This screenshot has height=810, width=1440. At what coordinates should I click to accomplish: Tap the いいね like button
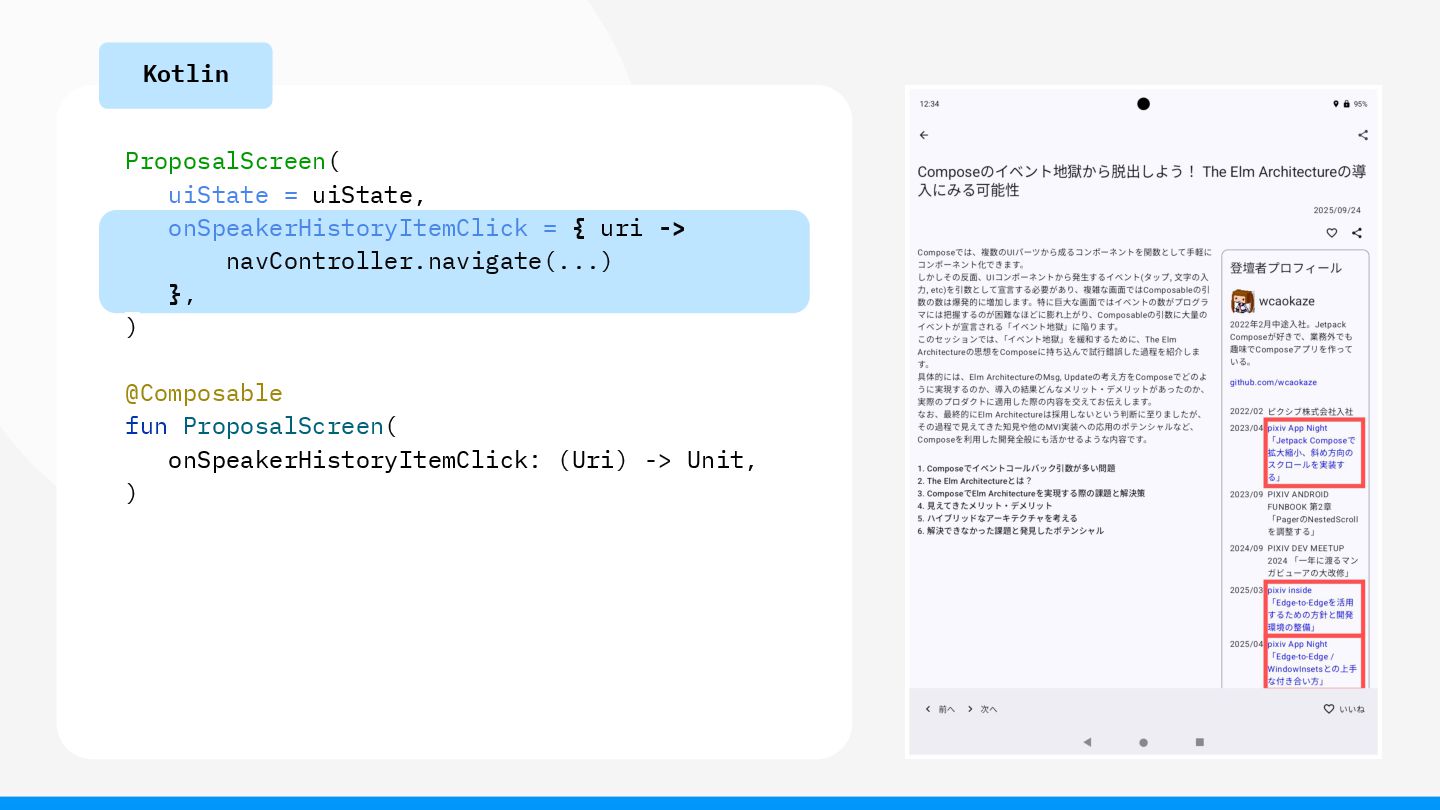tap(1344, 709)
